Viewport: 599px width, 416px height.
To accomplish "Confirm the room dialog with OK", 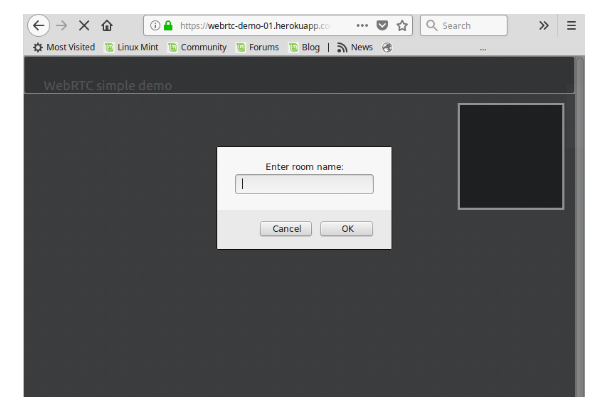I will coord(346,228).
